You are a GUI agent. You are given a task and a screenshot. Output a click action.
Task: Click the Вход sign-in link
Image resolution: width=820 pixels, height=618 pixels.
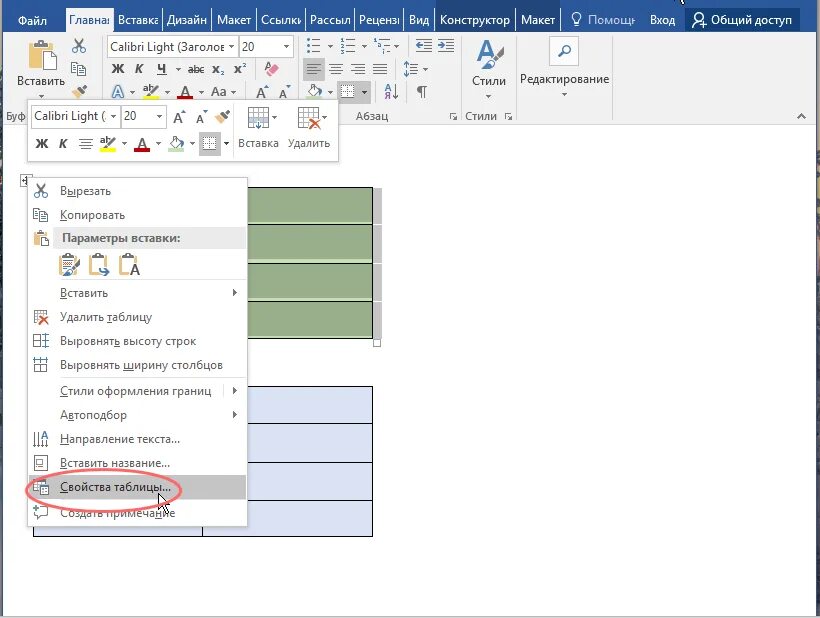point(662,20)
